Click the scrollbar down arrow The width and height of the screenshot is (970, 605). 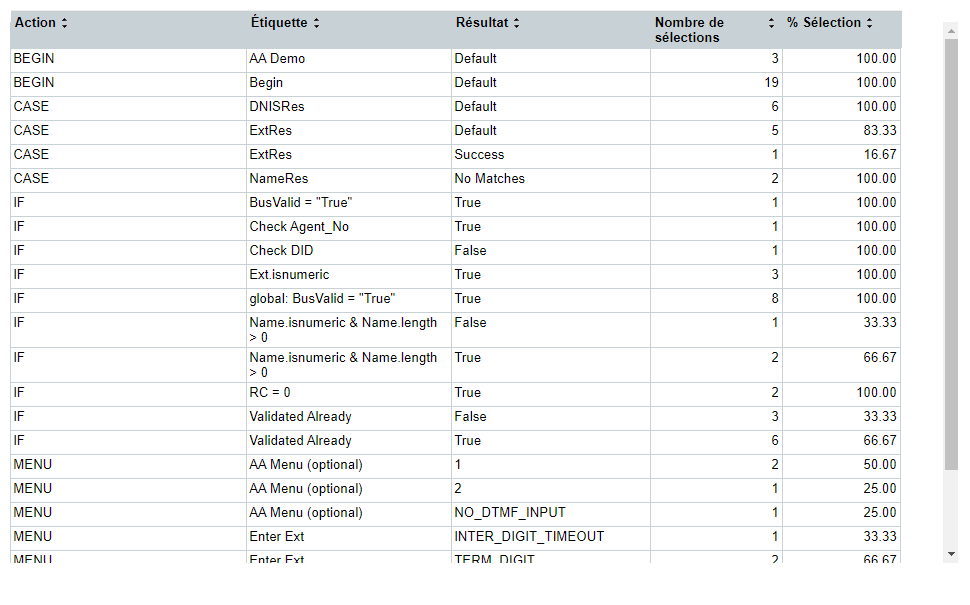(951, 554)
